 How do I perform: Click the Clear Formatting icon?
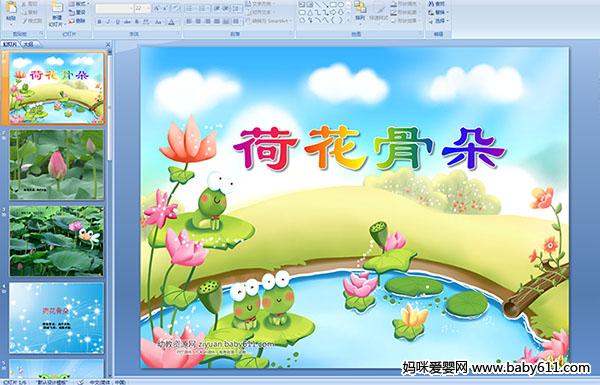175,8
